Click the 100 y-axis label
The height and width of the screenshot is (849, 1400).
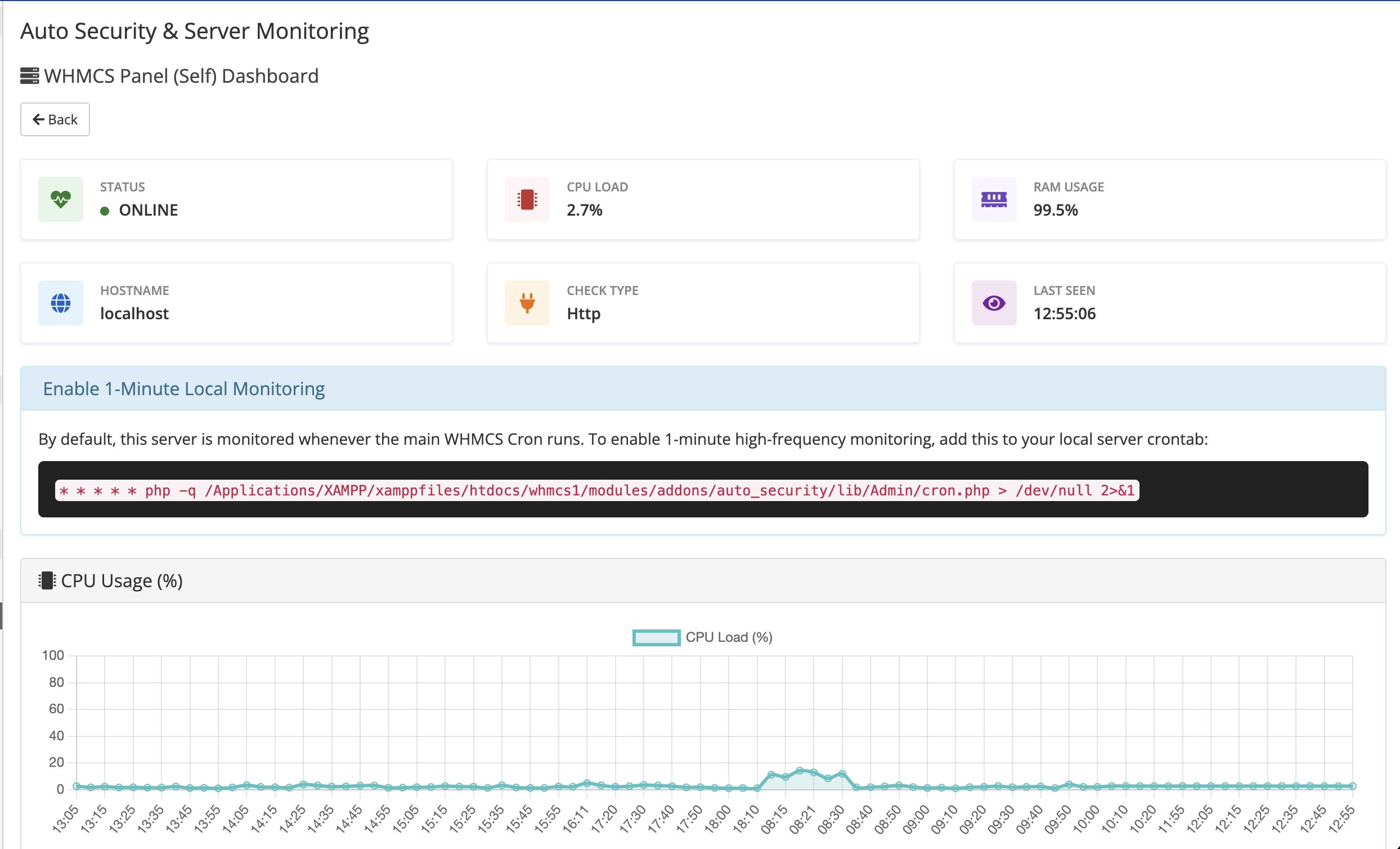pos(53,655)
